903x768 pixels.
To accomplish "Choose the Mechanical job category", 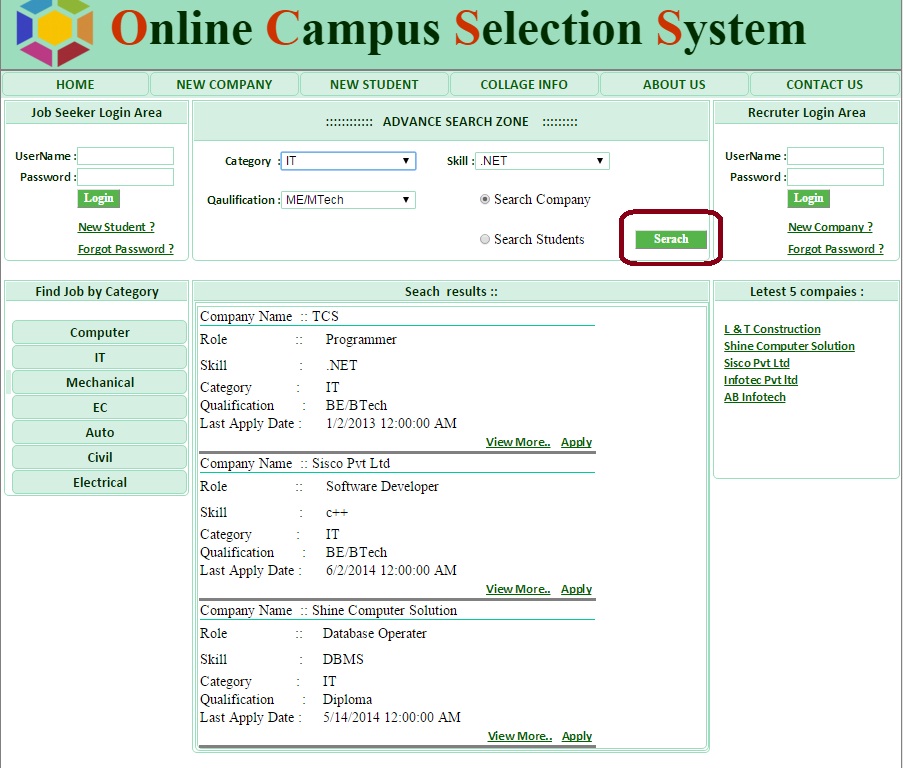I will tap(100, 382).
